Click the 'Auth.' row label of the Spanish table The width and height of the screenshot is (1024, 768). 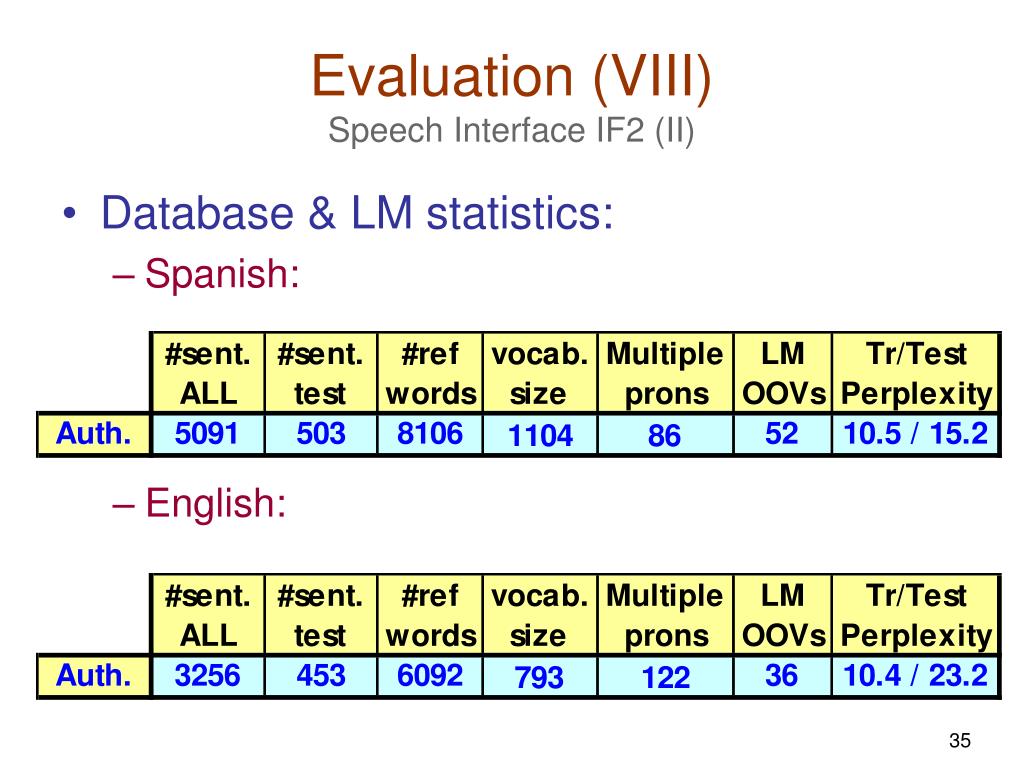93,434
